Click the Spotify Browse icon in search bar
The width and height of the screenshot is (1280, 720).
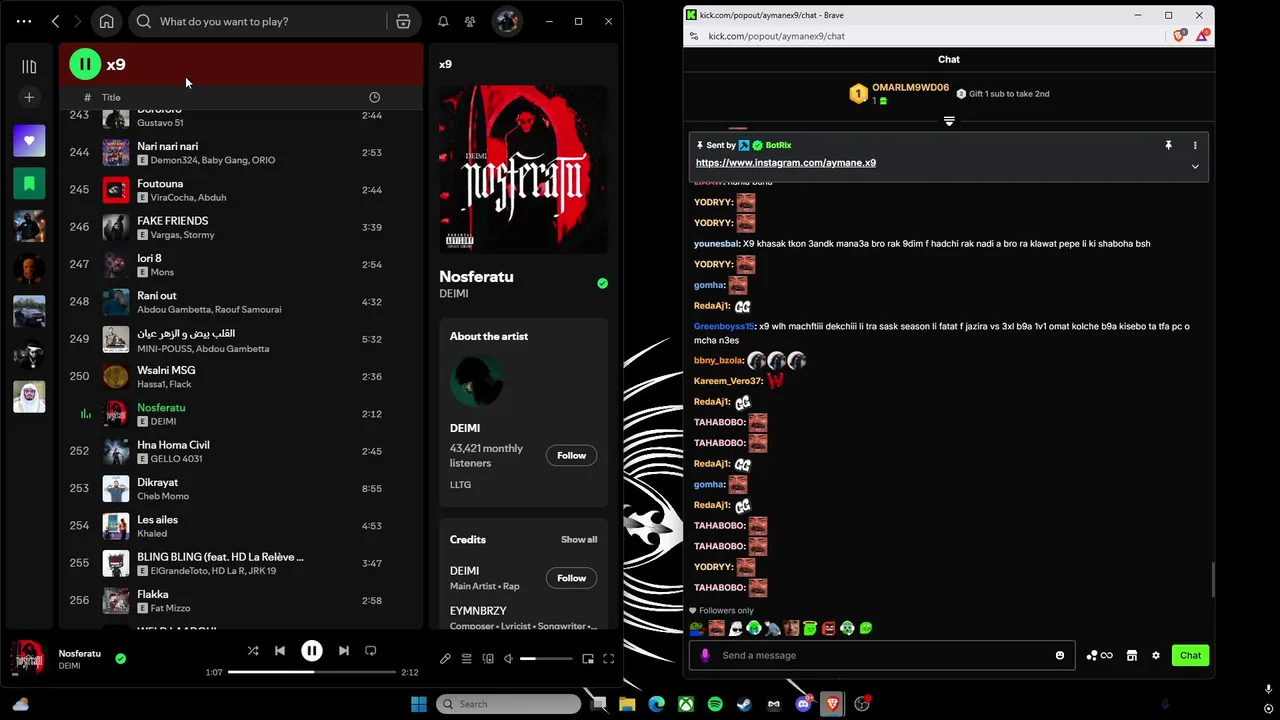[403, 21]
